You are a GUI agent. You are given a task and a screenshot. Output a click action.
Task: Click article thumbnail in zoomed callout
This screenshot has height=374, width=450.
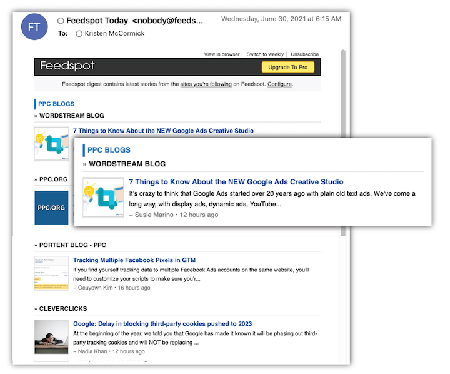[103, 197]
